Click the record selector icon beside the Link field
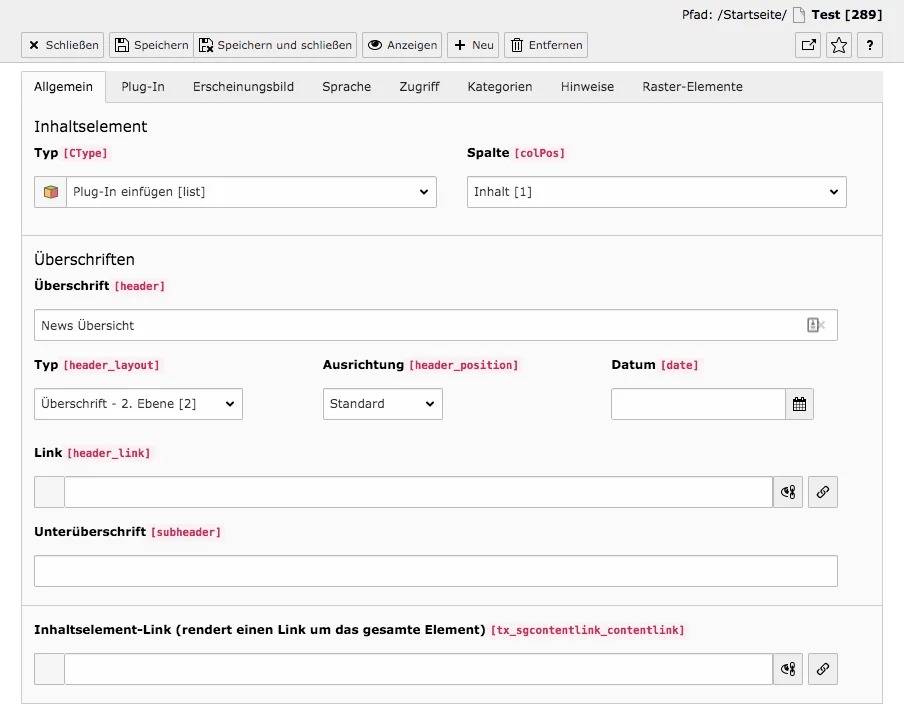The image size is (904, 709). click(787, 491)
